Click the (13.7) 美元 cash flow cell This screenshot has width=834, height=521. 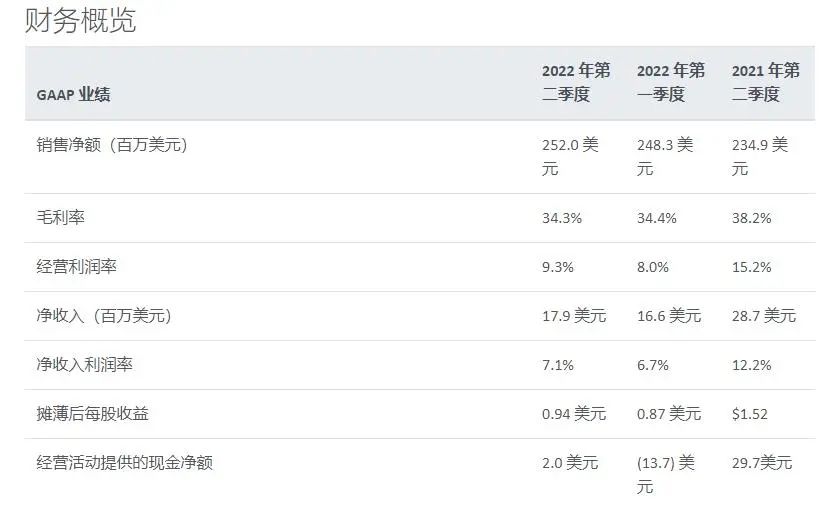coord(665,475)
